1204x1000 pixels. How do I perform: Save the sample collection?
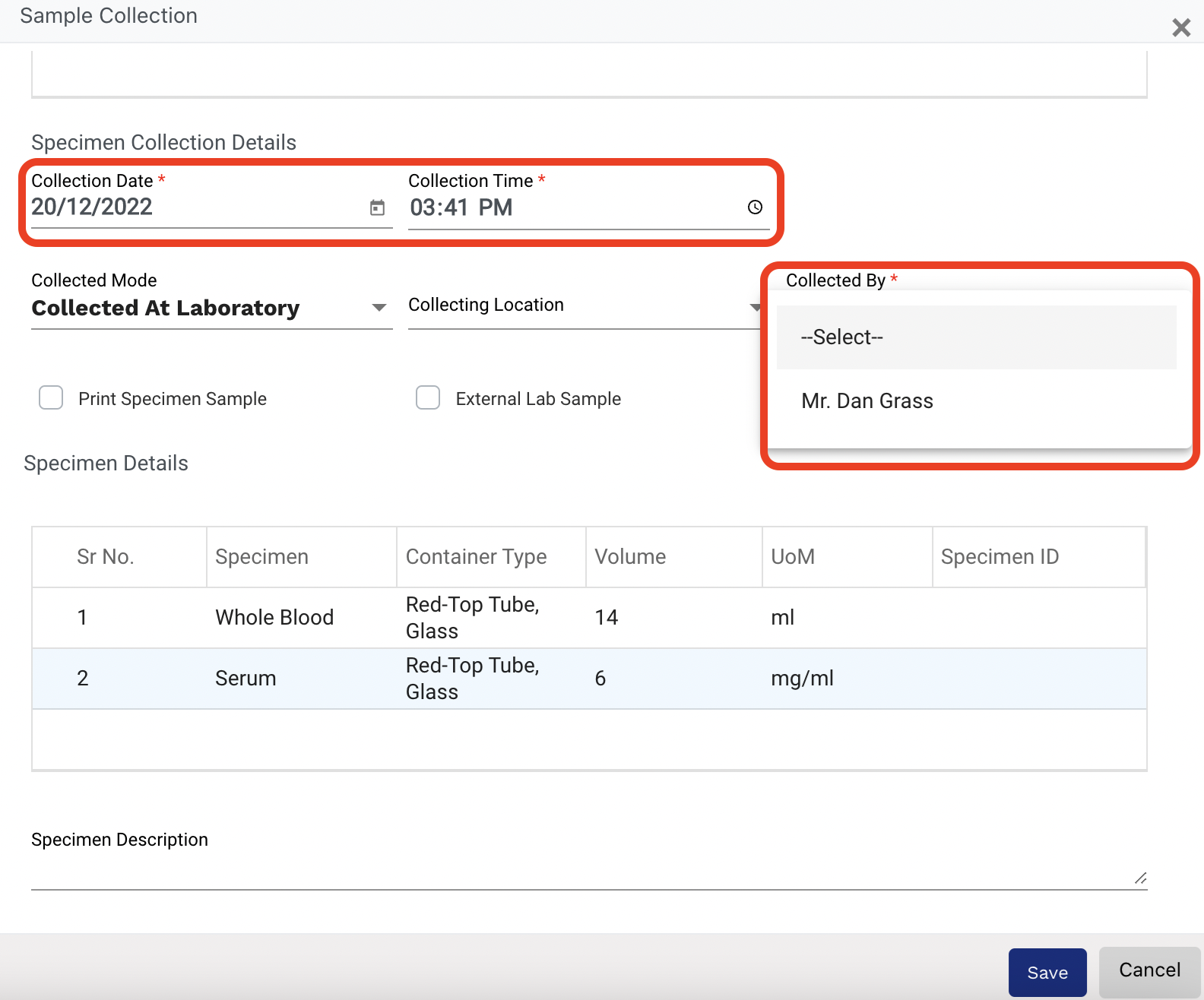1047,972
